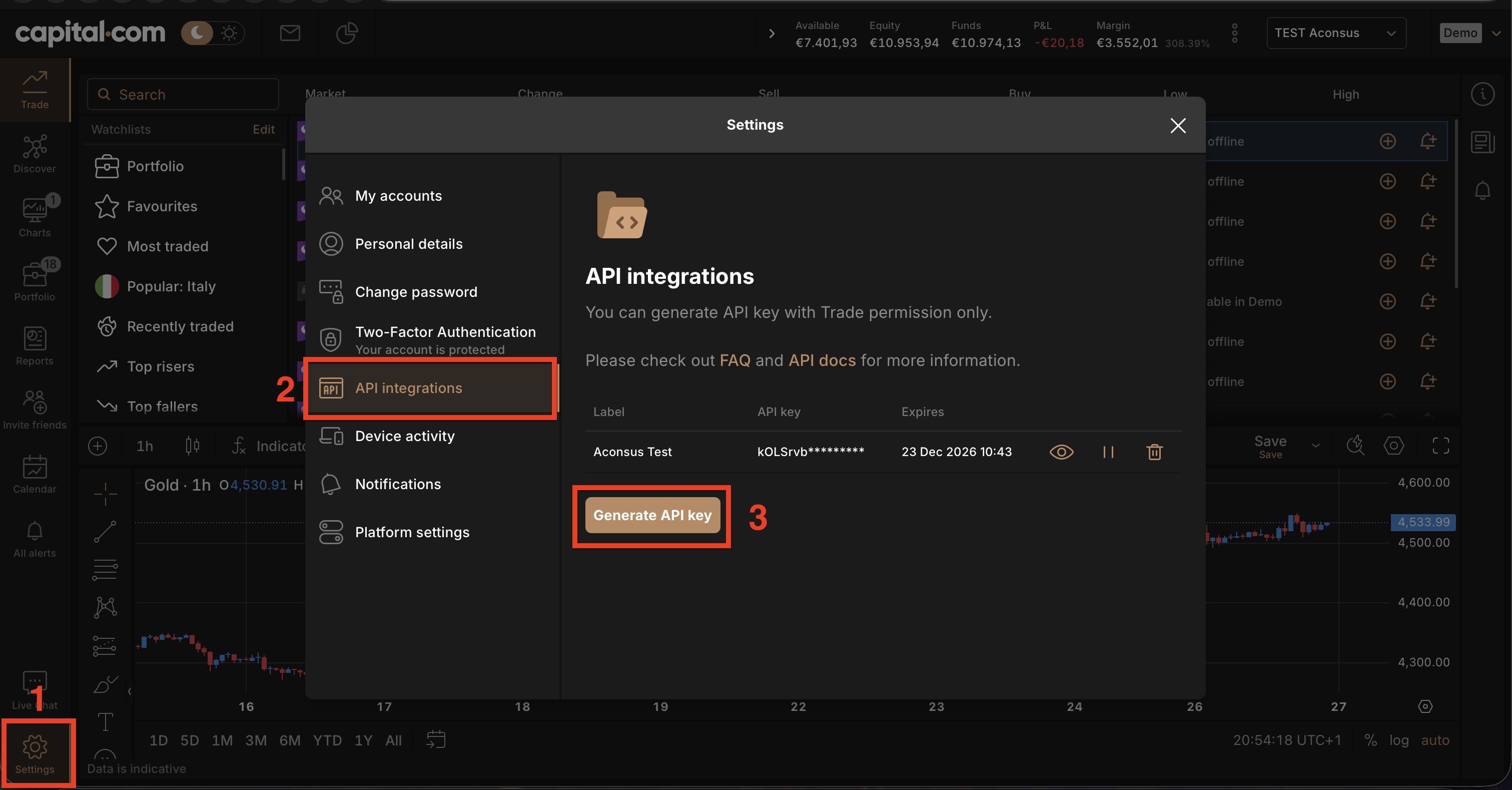1512x790 pixels.
Task: Click into the market Search field
Action: (x=182, y=94)
